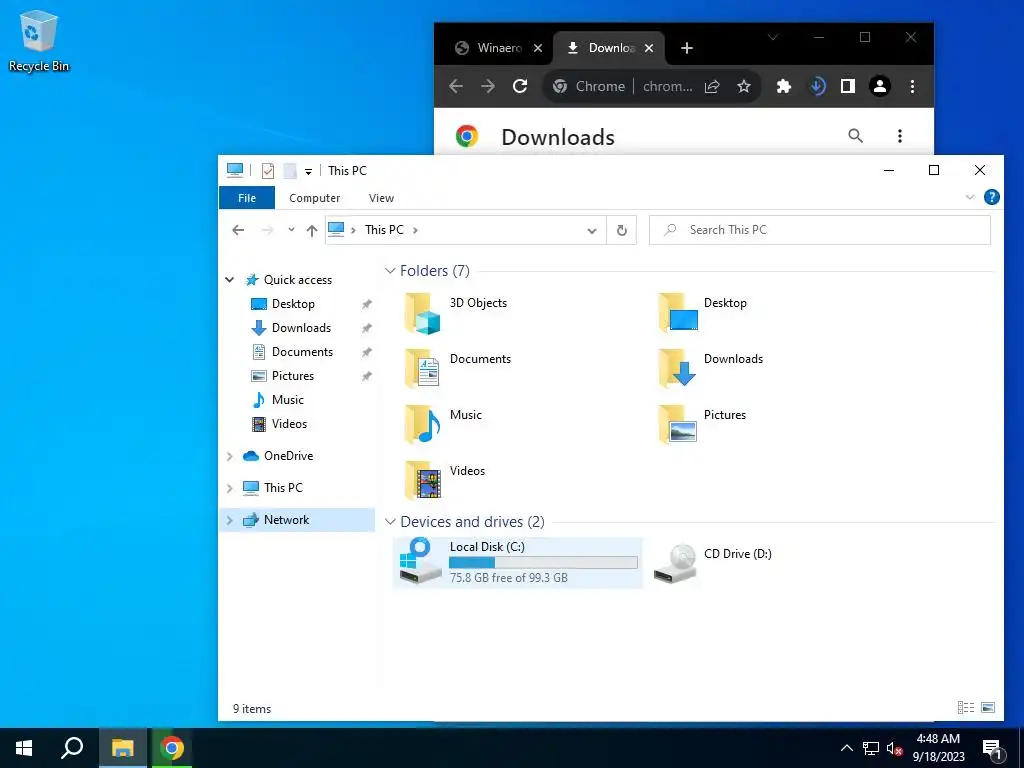Search downloads magnifier in Chrome page
The height and width of the screenshot is (768, 1024).
pyautogui.click(x=856, y=136)
